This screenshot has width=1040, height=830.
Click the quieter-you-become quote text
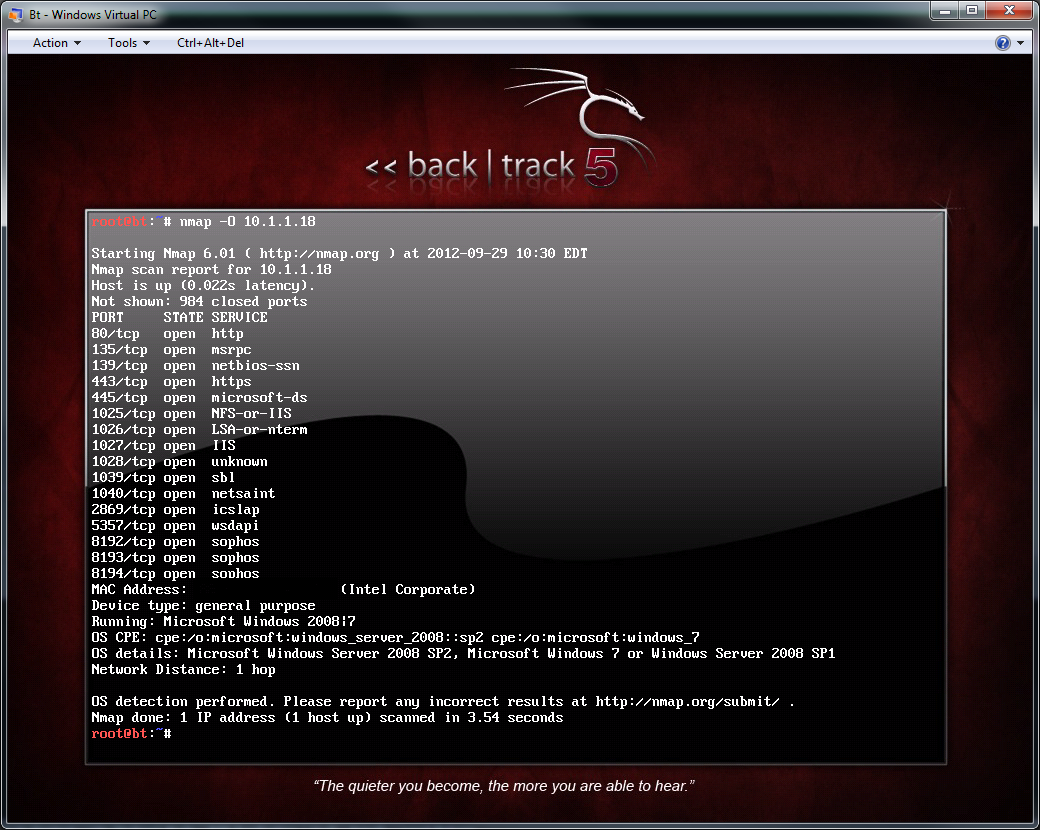coord(504,786)
